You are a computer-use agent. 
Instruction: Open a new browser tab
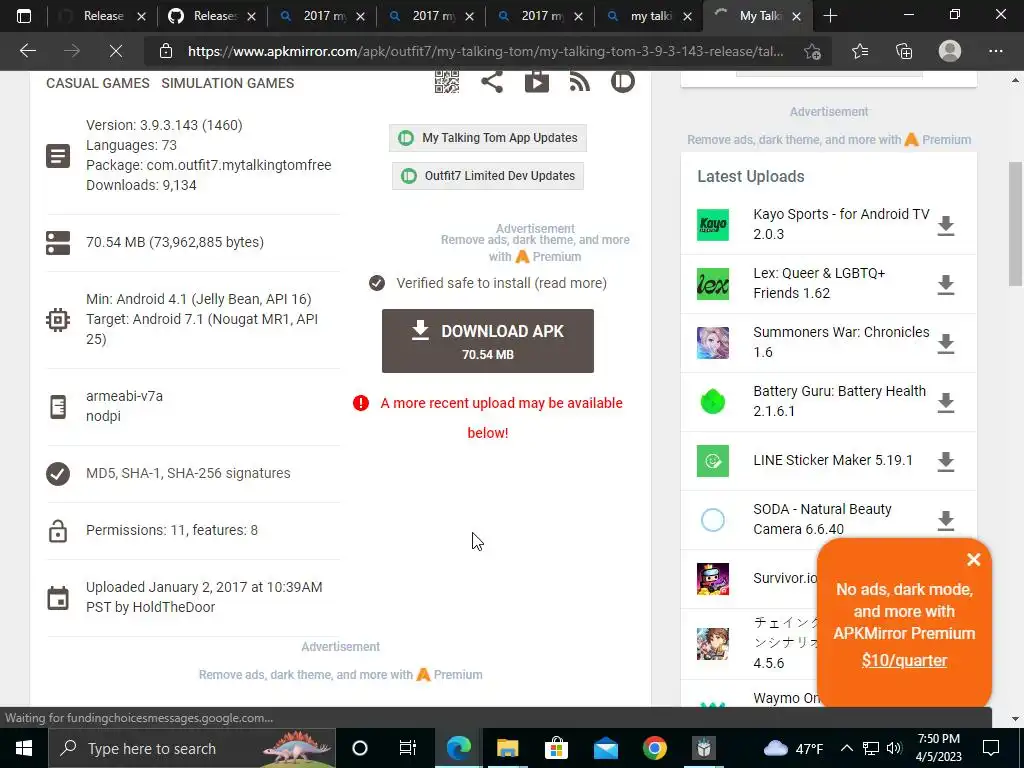point(830,16)
